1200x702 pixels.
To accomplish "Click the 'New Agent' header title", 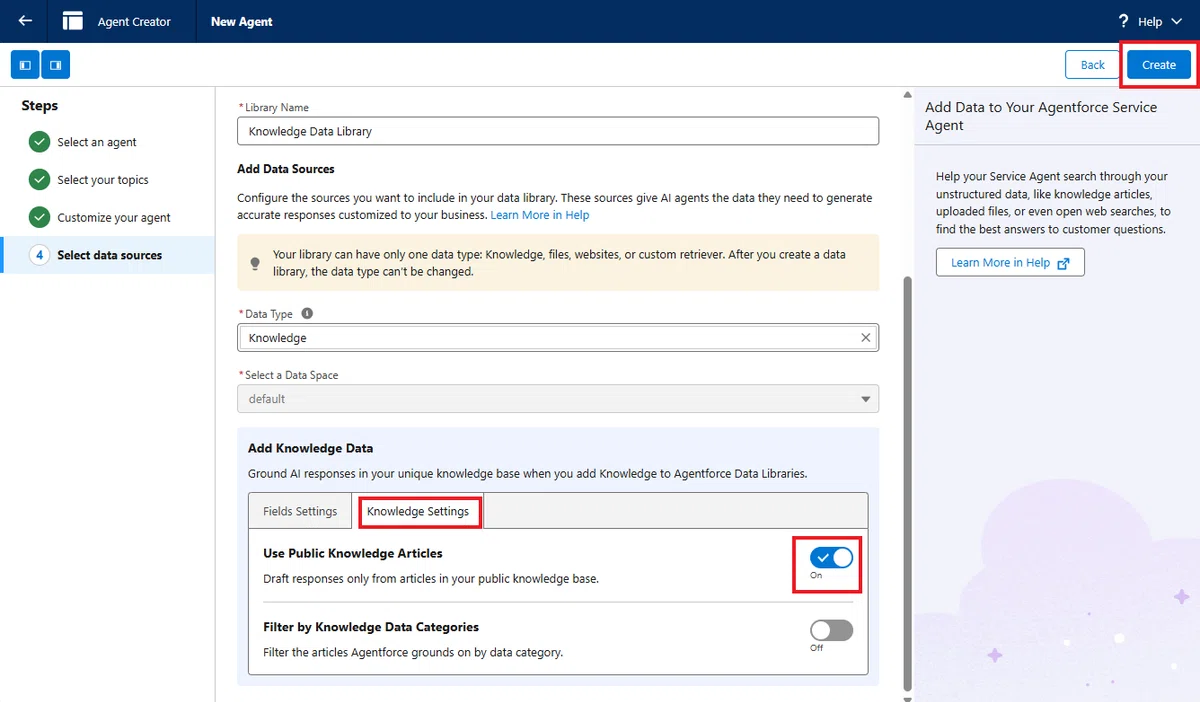I will click(242, 21).
